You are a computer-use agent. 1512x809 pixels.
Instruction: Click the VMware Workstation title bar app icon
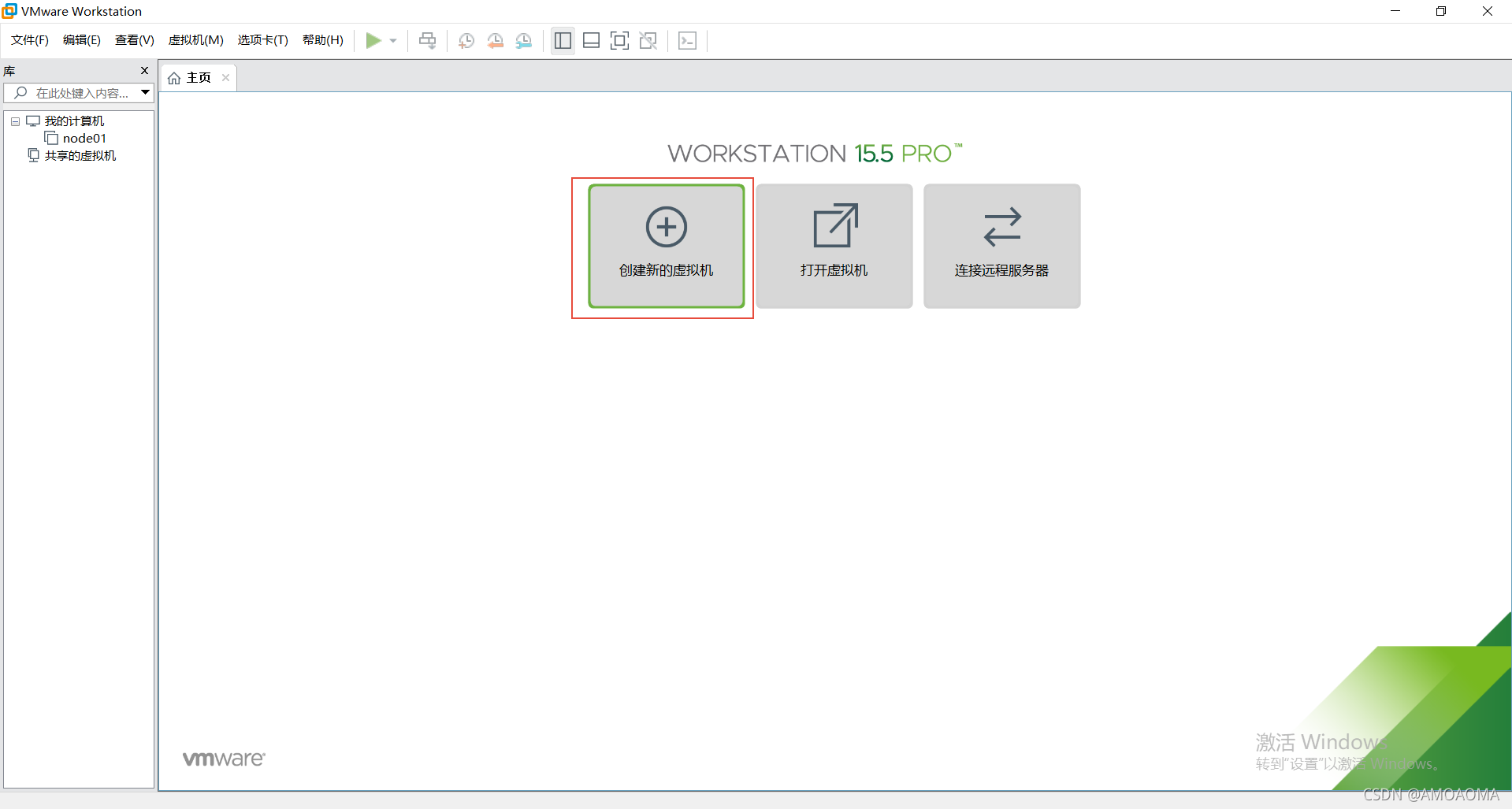pos(9,11)
